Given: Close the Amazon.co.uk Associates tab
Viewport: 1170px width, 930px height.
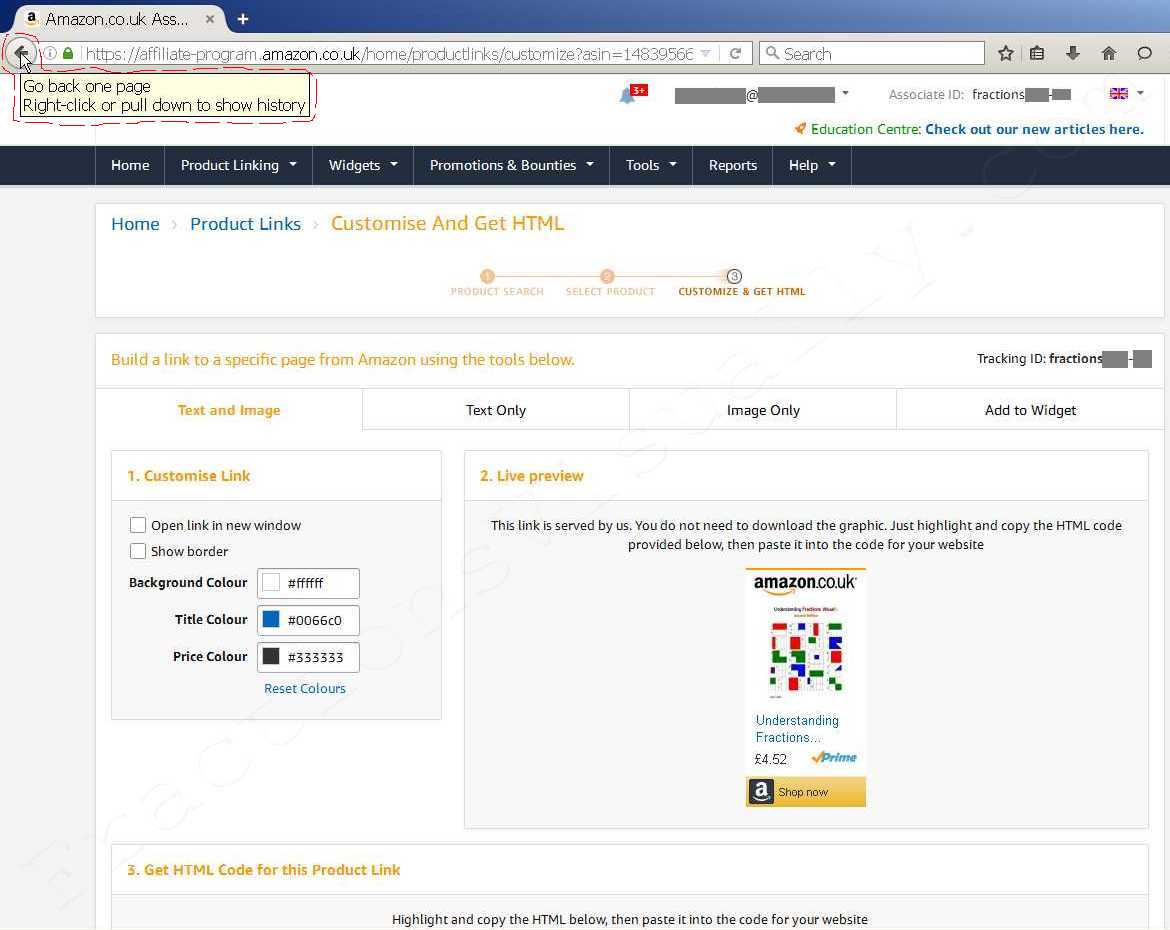Looking at the screenshot, I should click(x=210, y=19).
